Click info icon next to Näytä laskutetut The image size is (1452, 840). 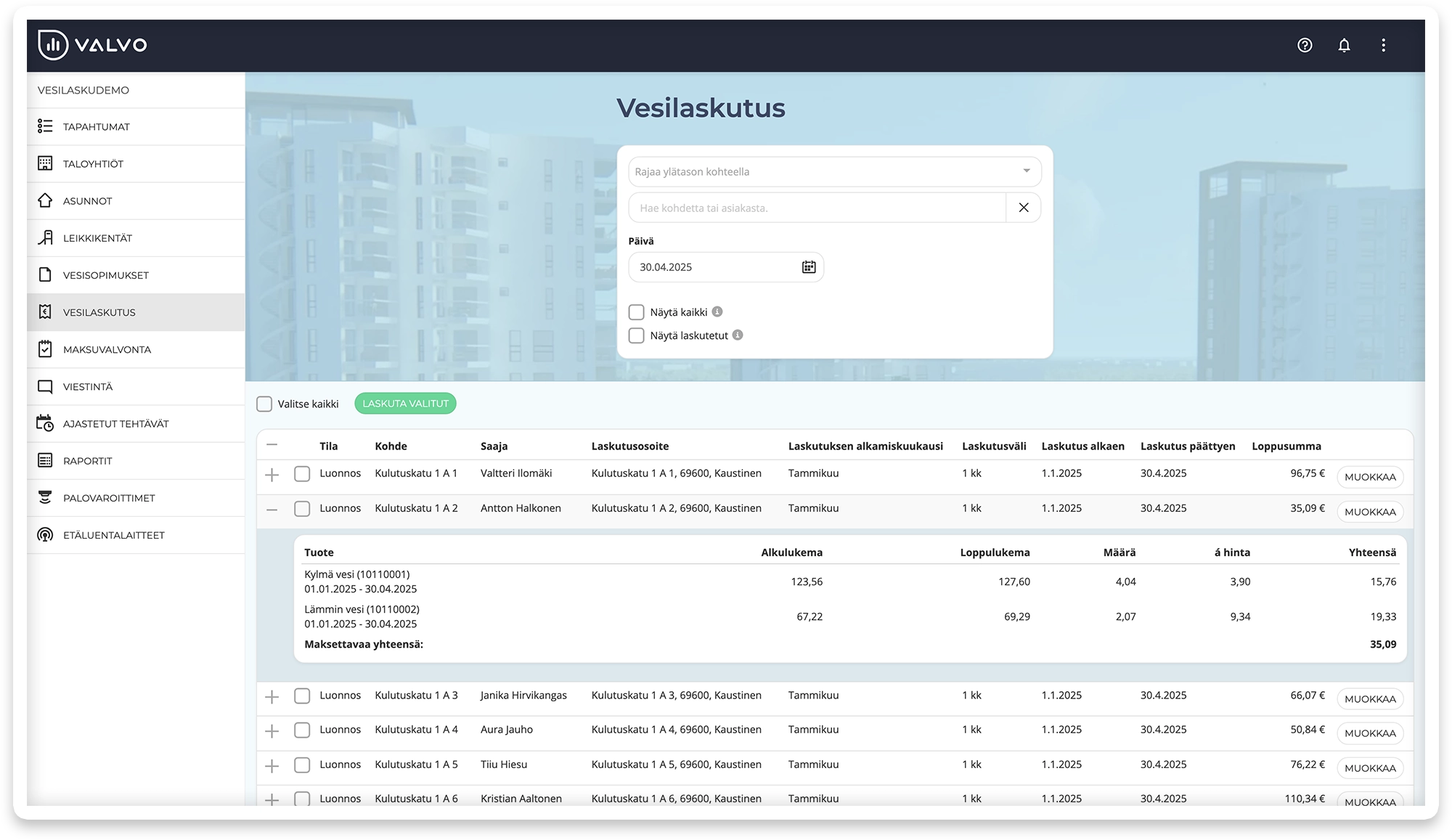(x=738, y=335)
